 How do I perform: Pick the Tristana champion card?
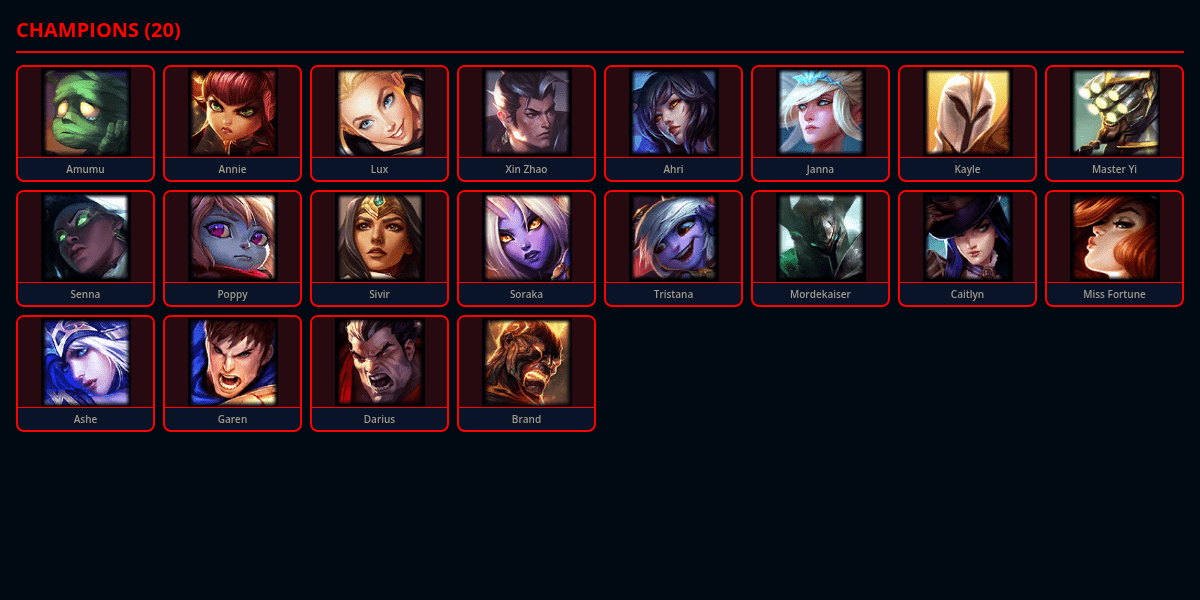pyautogui.click(x=673, y=248)
